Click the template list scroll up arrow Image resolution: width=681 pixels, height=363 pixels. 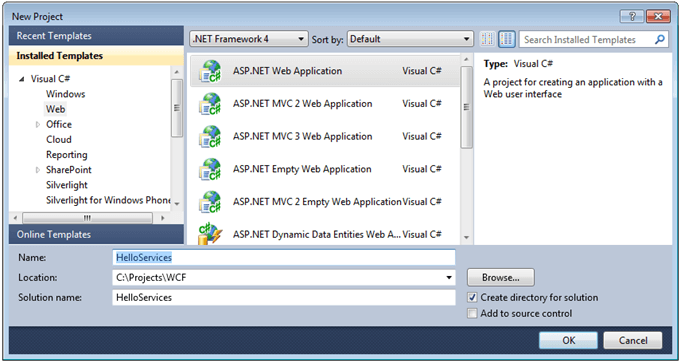(466, 59)
